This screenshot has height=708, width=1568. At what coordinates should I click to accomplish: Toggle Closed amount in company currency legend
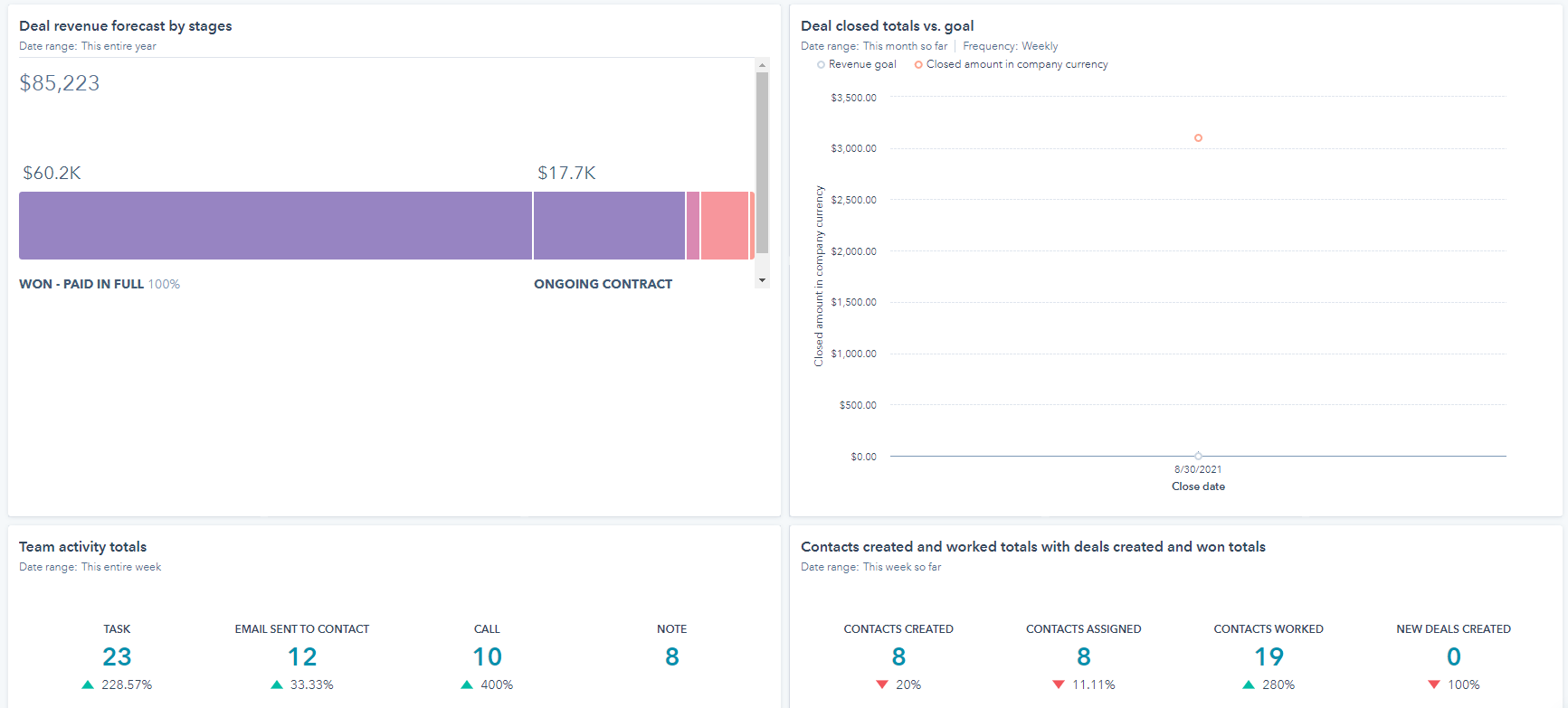1011,64
